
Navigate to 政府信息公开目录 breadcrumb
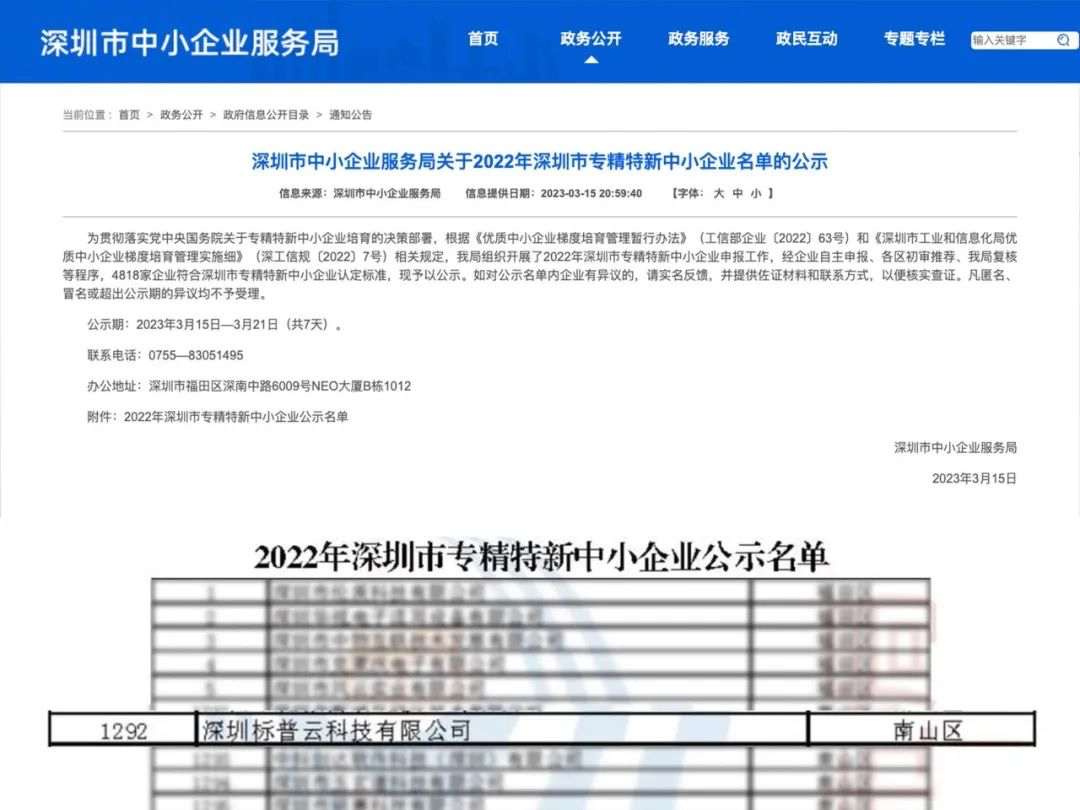[x=266, y=115]
